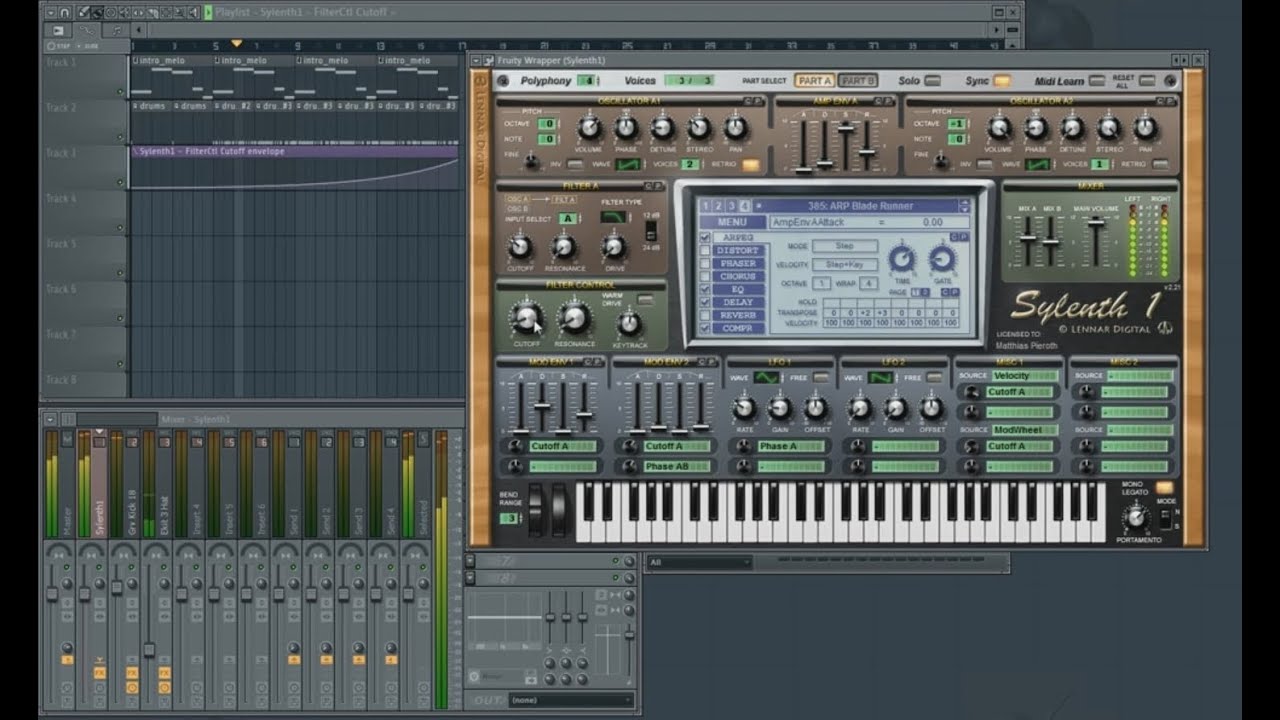Open the Sylenth1 preset MENU button
Viewport: 1280px width, 720px height.
click(733, 222)
